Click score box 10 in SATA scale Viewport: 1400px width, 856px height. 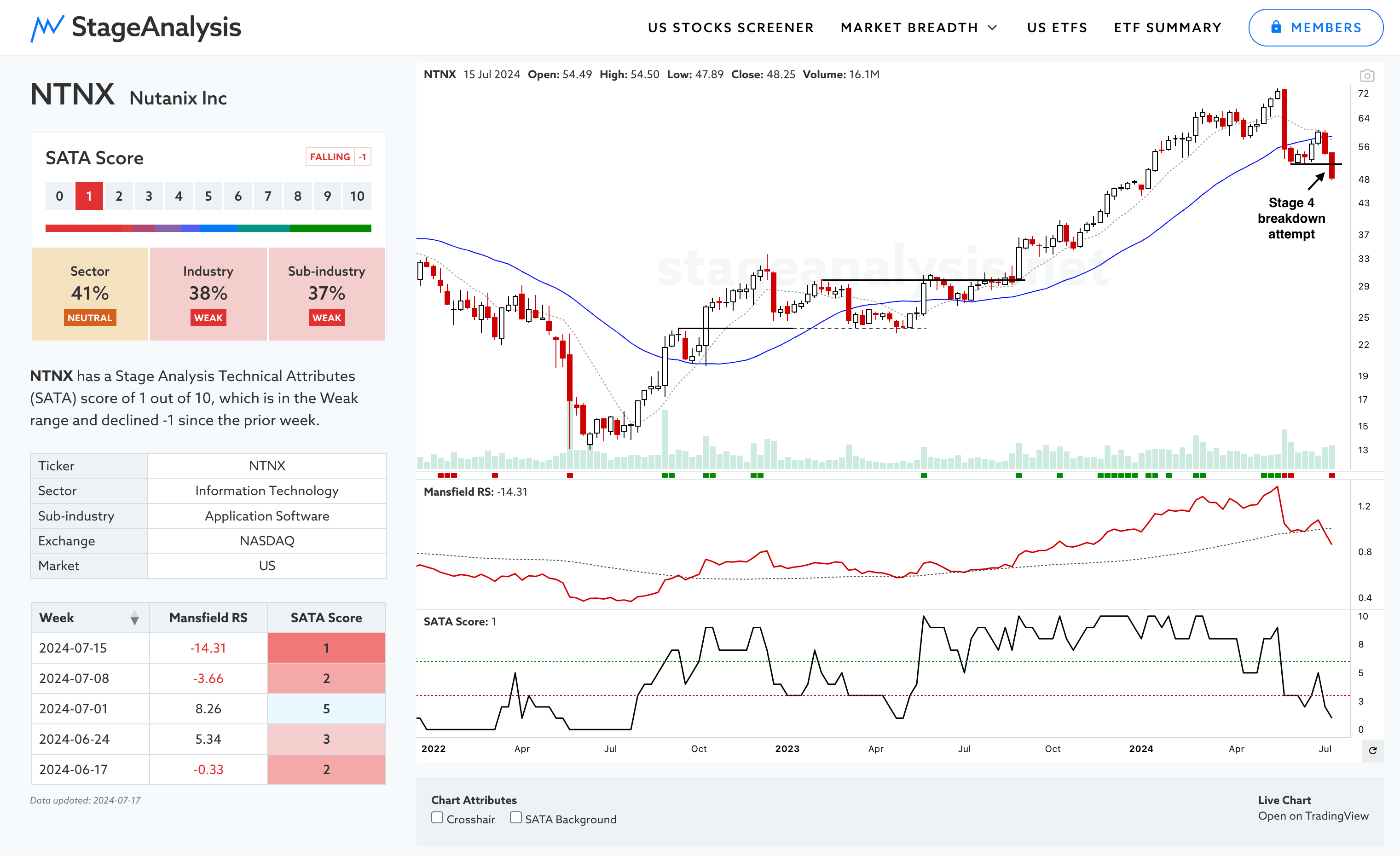point(358,197)
